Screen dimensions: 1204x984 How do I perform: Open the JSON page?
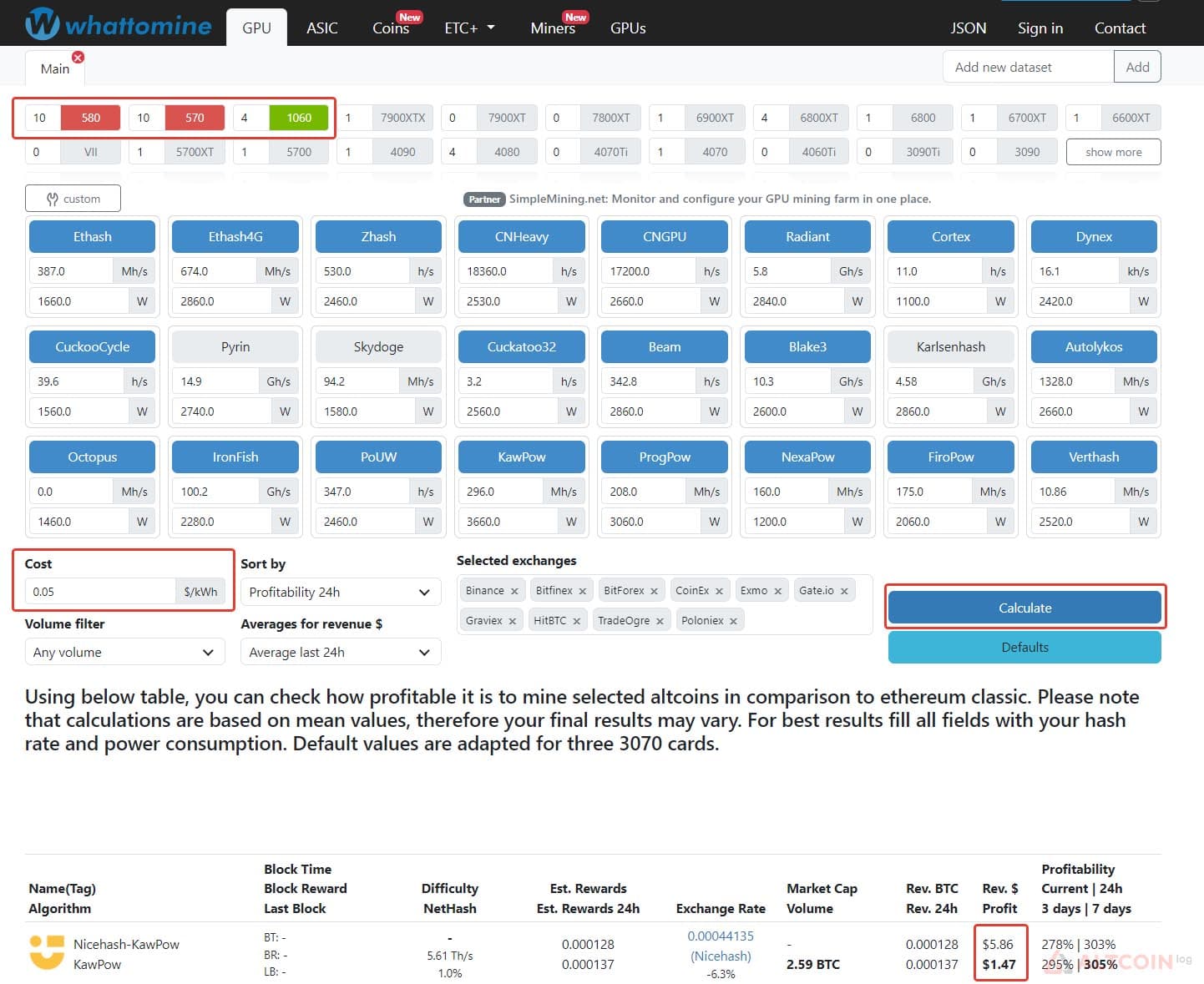[x=969, y=28]
